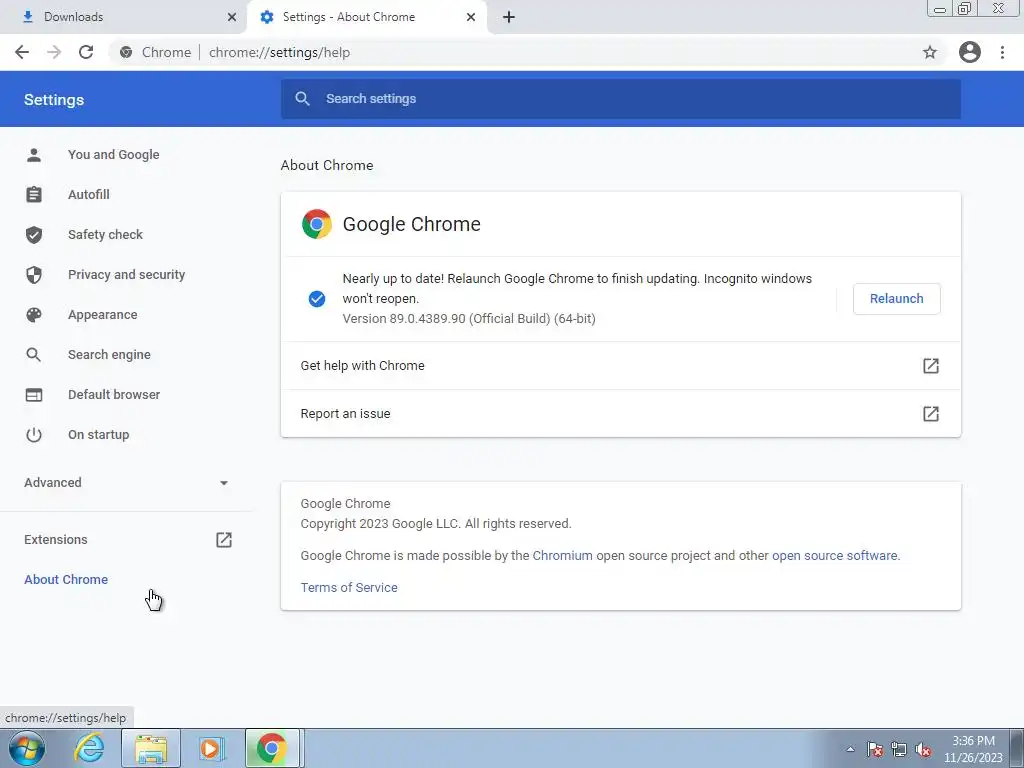
Task: Click the palette icon for Appearance
Action: click(34, 315)
